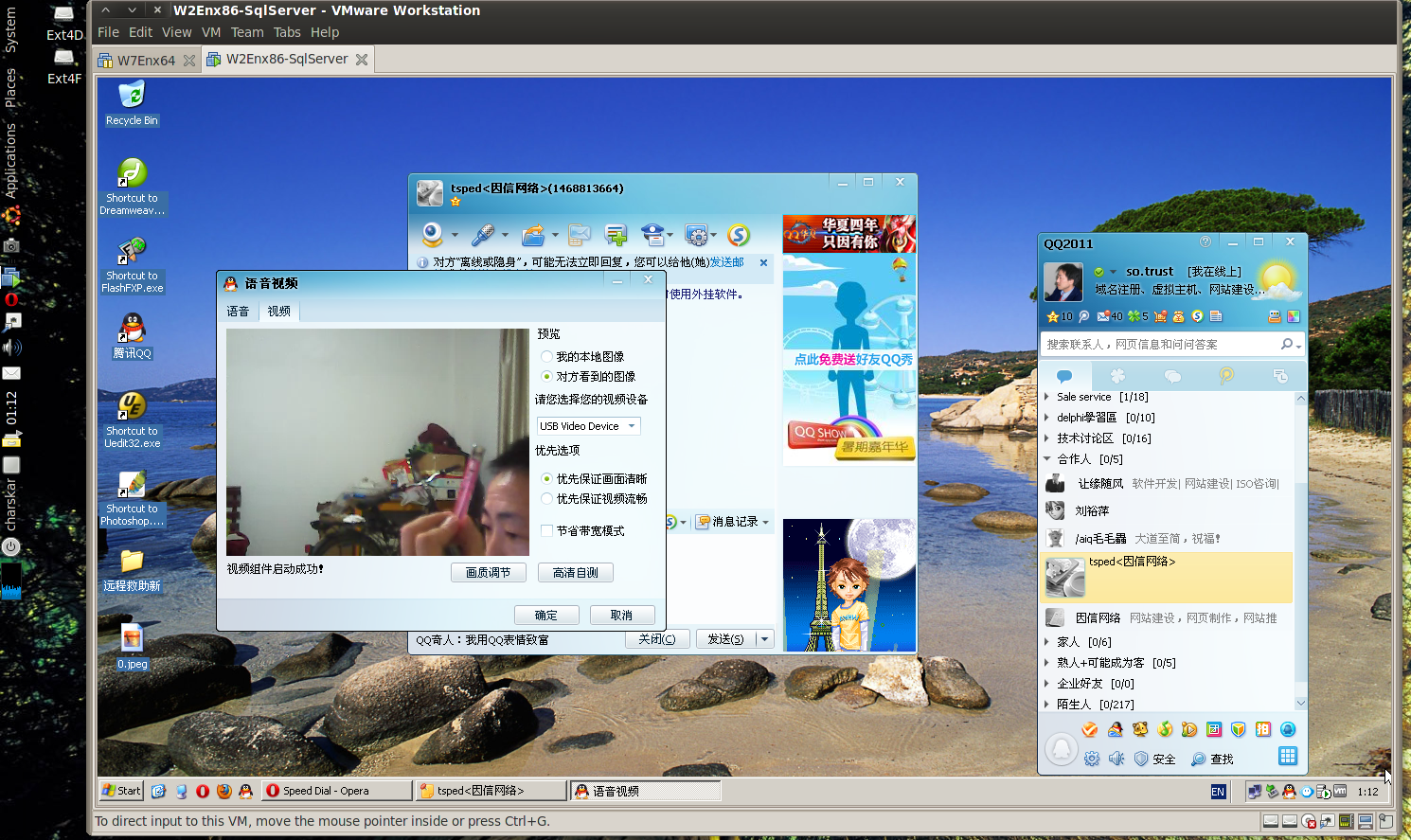Click the 查找 find button in QQ2011
Screen dimensions: 1411x840
pyautogui.click(x=1212, y=760)
